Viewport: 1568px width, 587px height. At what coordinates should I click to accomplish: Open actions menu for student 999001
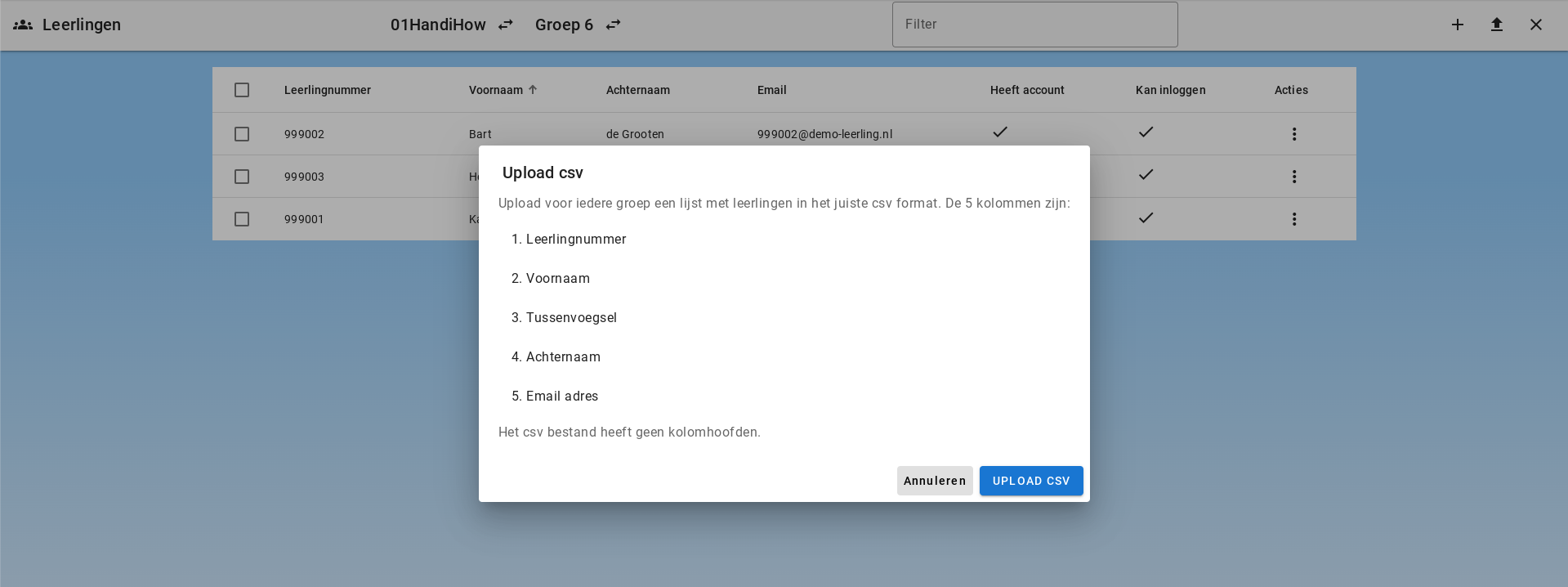point(1294,219)
